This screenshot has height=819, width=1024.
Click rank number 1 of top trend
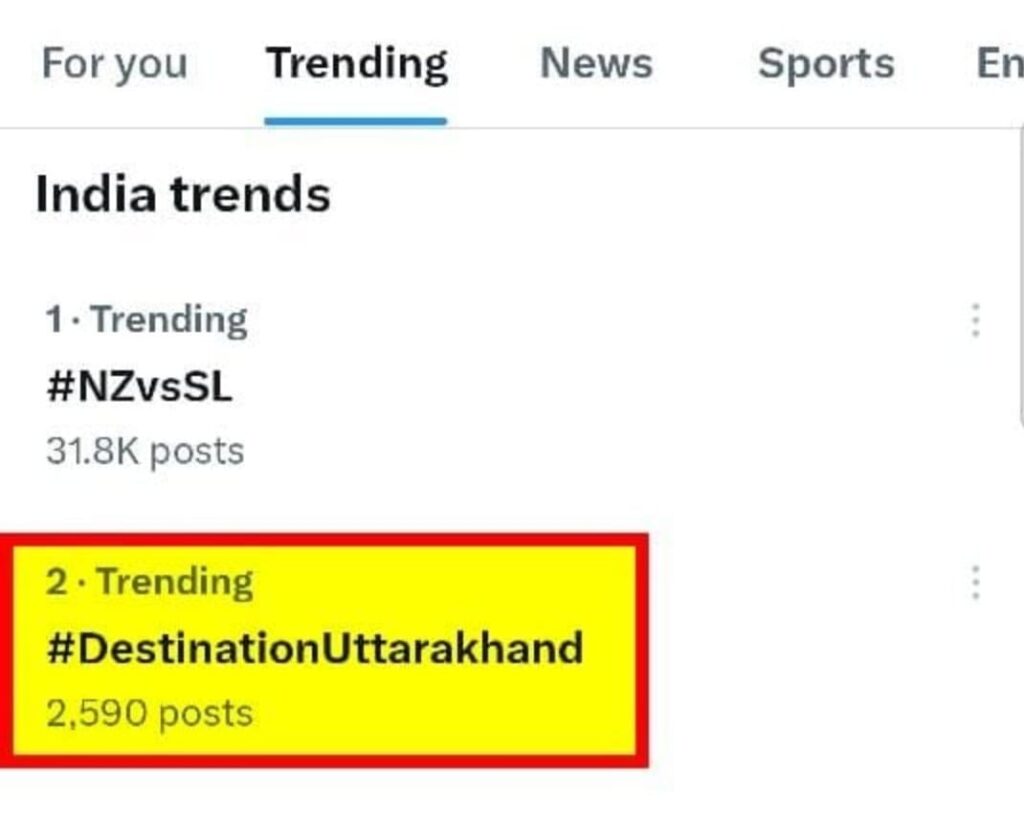[54, 321]
